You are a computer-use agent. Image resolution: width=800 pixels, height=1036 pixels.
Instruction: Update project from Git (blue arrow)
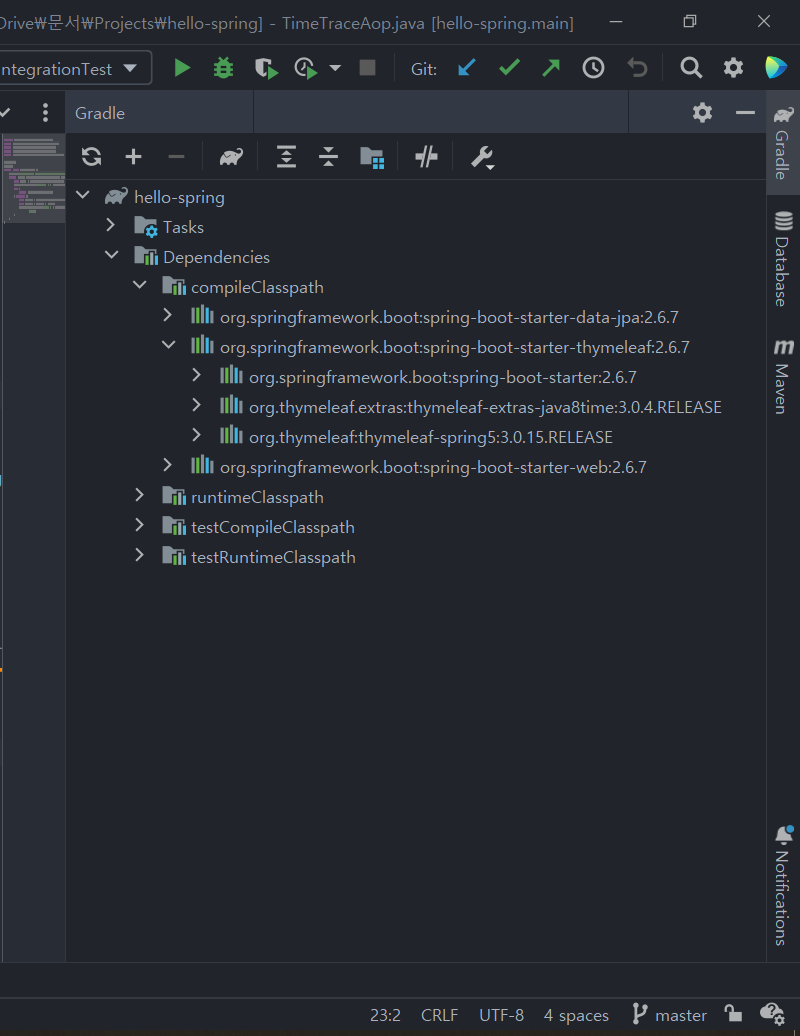point(466,67)
